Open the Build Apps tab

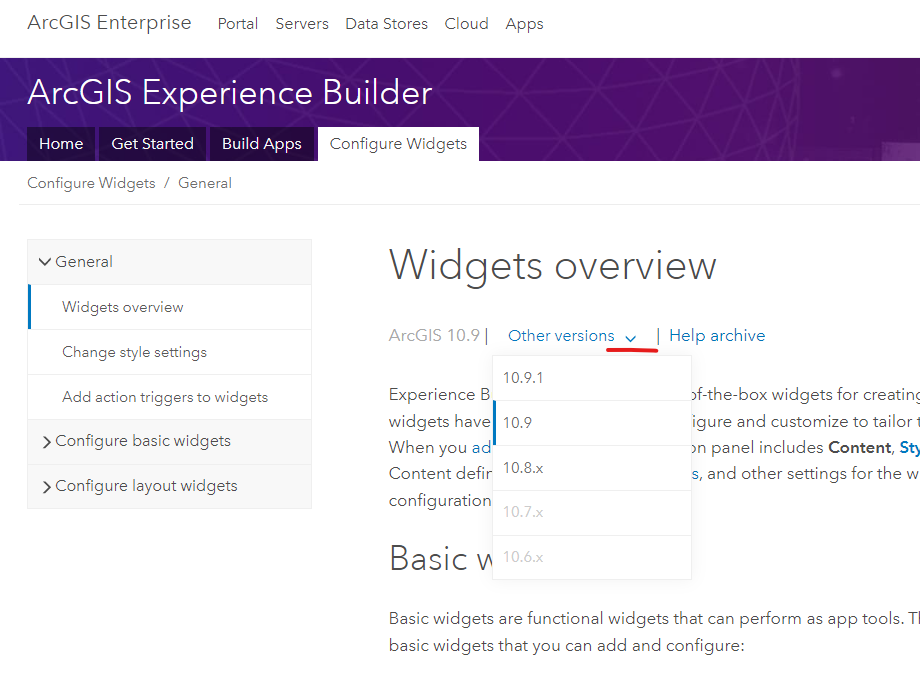[x=261, y=143]
